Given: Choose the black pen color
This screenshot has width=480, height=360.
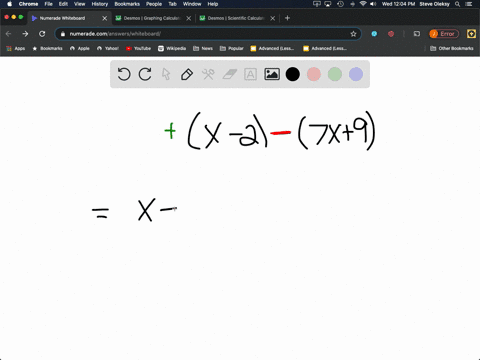Looking at the screenshot, I should coord(293,74).
